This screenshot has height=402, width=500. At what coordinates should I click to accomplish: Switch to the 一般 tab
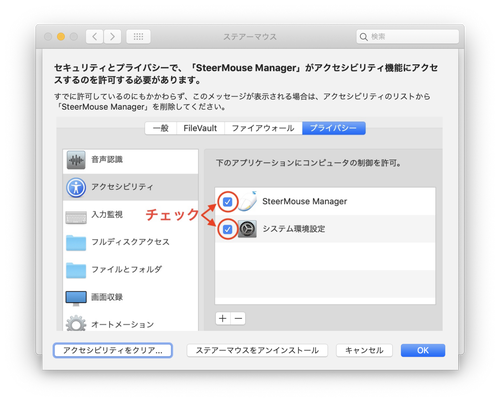pyautogui.click(x=161, y=128)
